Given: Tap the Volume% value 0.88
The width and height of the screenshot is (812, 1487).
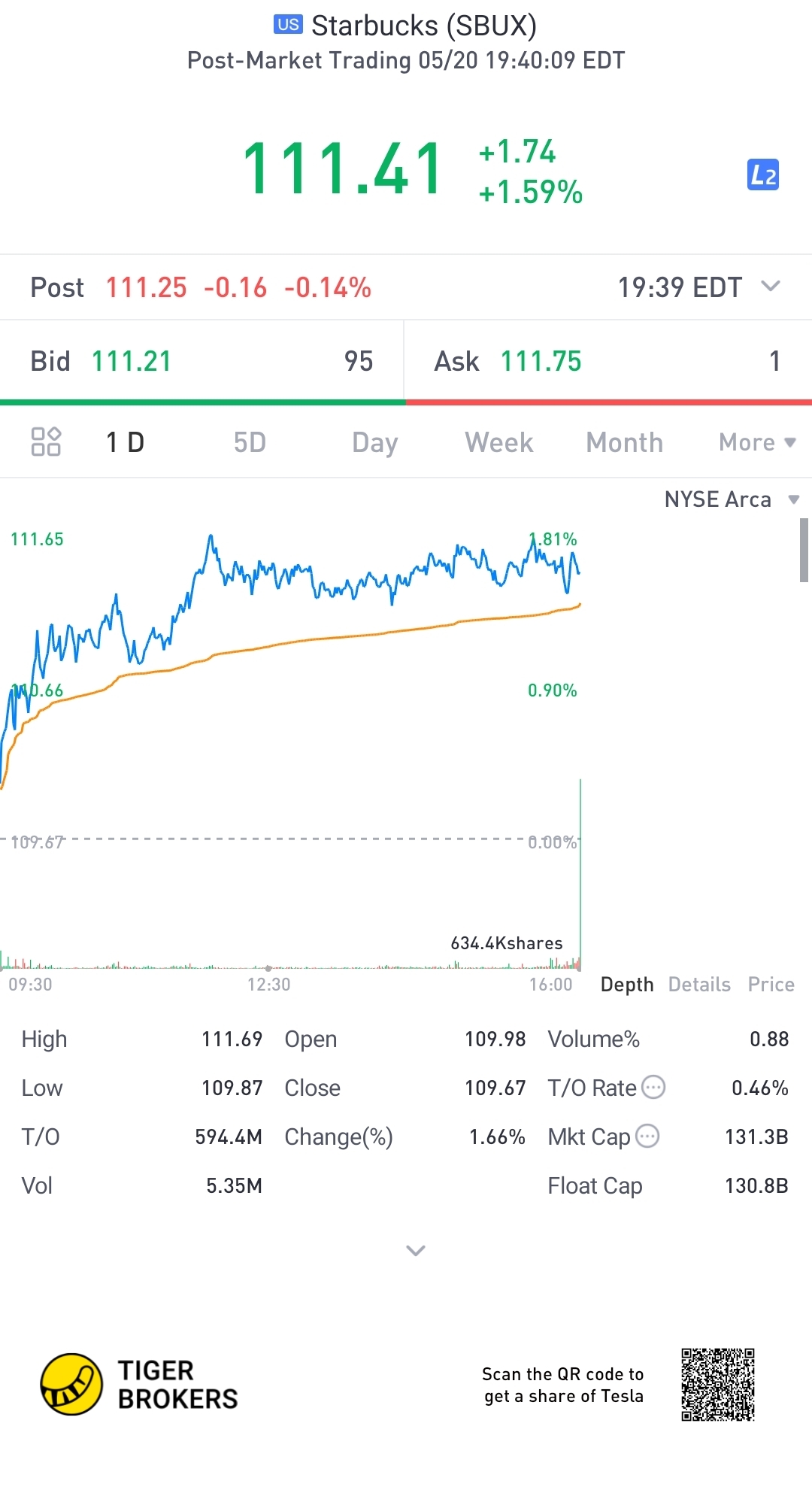Looking at the screenshot, I should pyautogui.click(x=769, y=1039).
